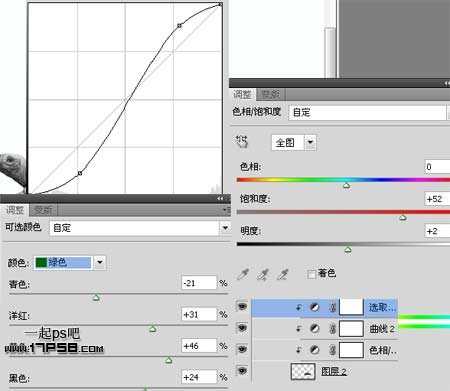Switch to 蒙版 tab in Selective Color panel

point(43,210)
